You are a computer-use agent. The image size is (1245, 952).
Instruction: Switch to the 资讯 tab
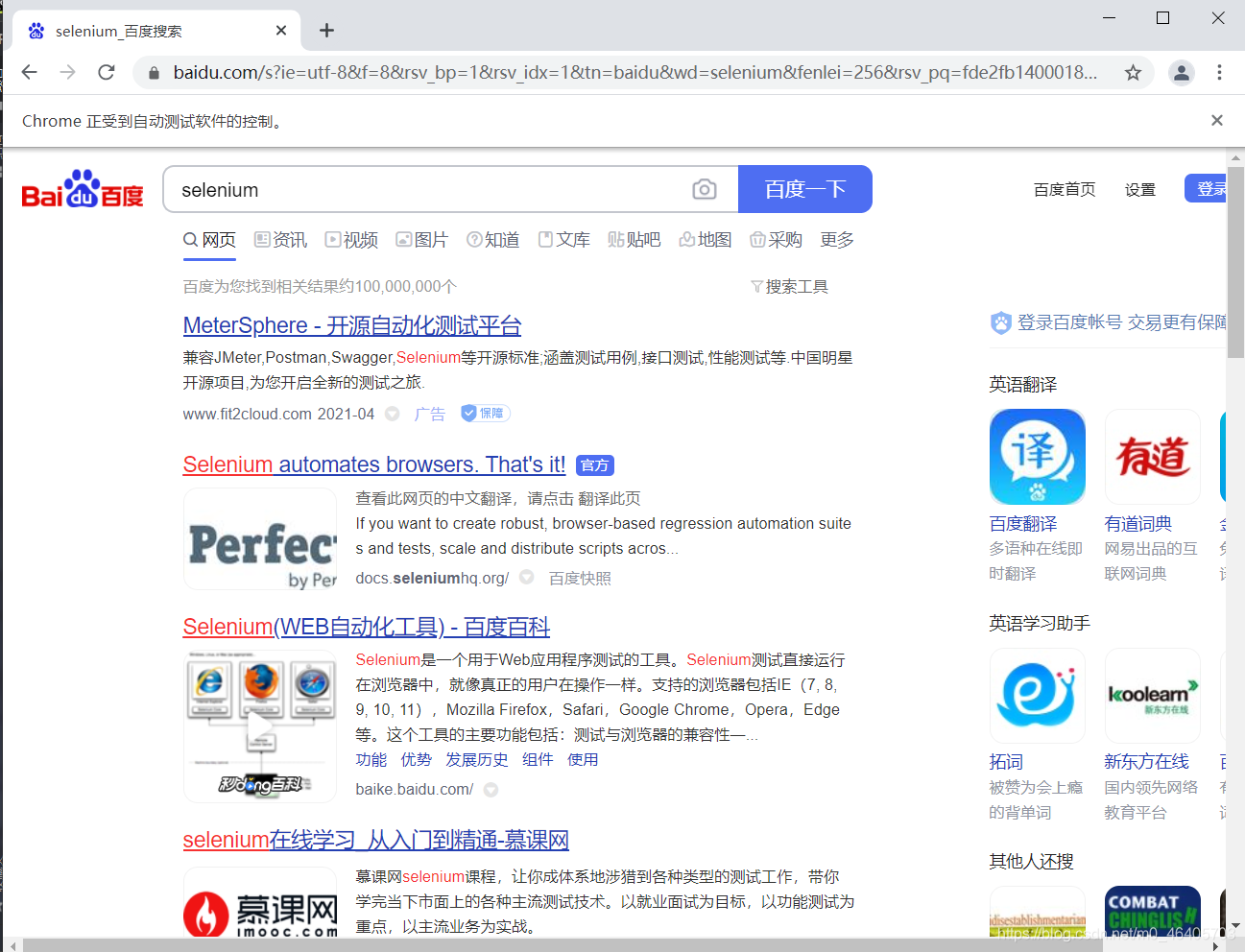point(280,239)
